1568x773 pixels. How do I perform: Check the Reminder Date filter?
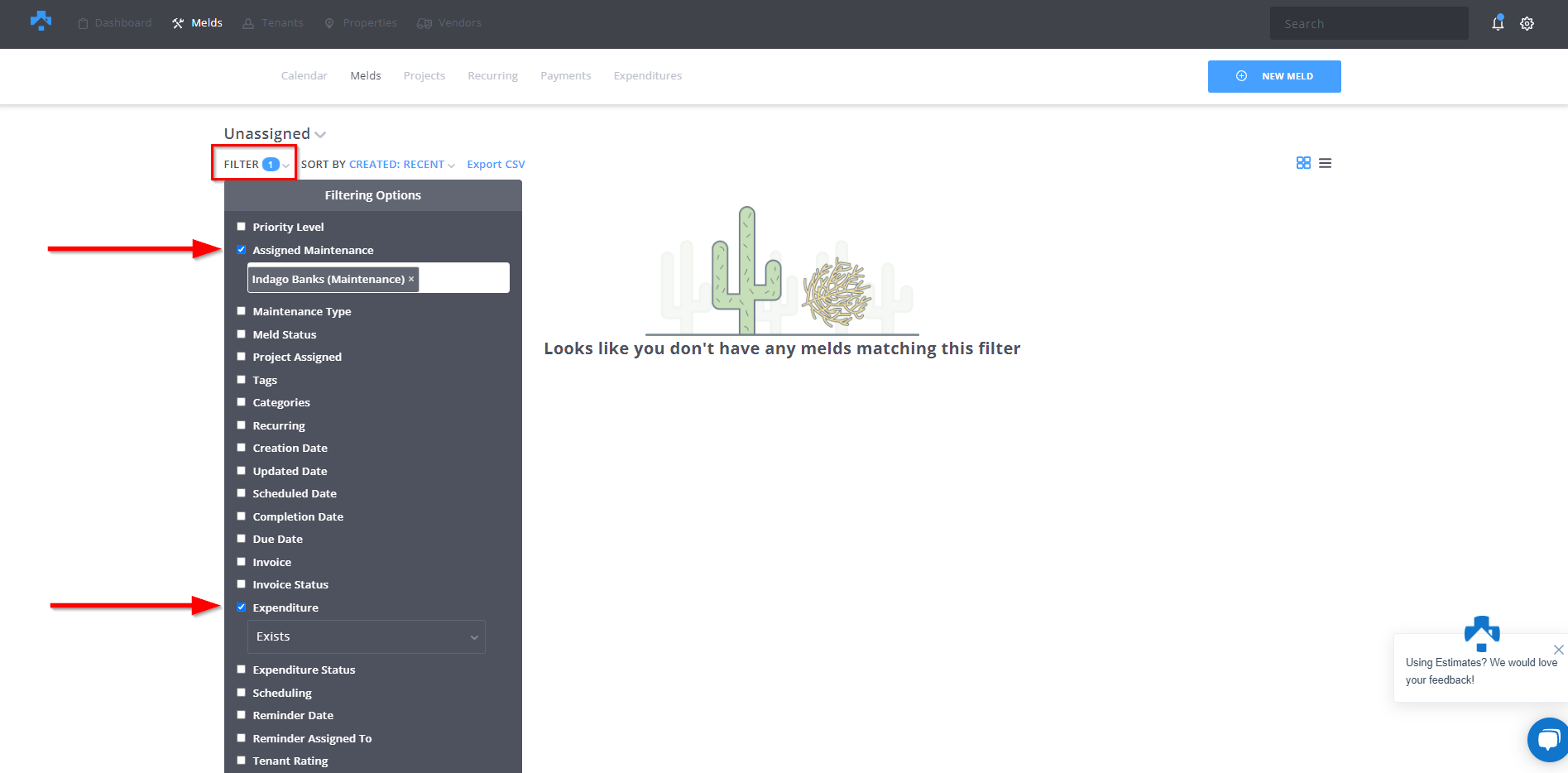242,714
